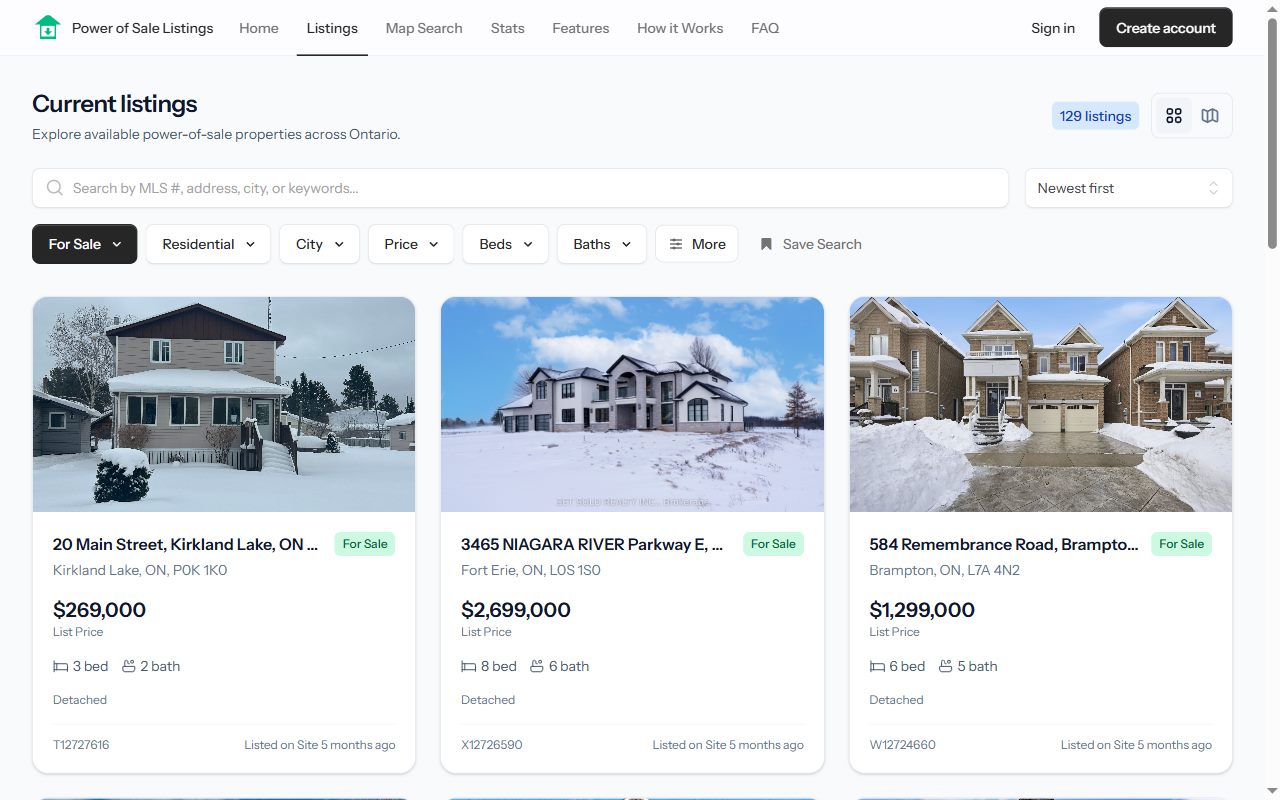1280x800 pixels.
Task: Click MLS number T12727616
Action: (81, 745)
